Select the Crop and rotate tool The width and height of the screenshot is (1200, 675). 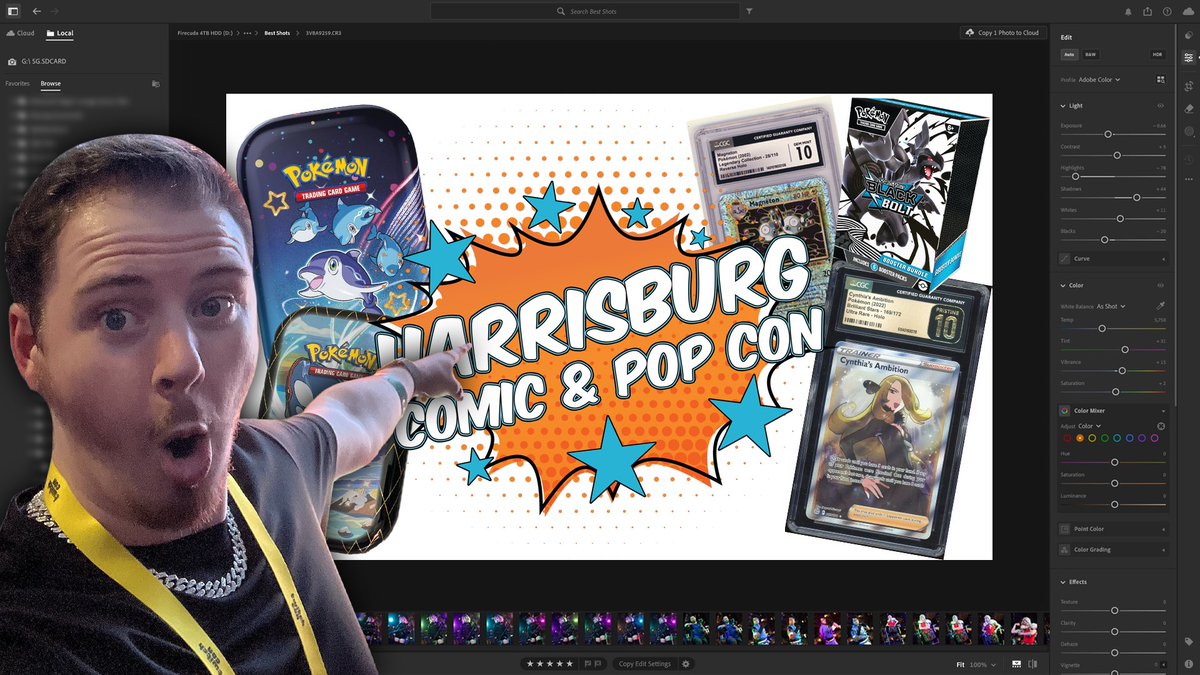(x=1188, y=85)
